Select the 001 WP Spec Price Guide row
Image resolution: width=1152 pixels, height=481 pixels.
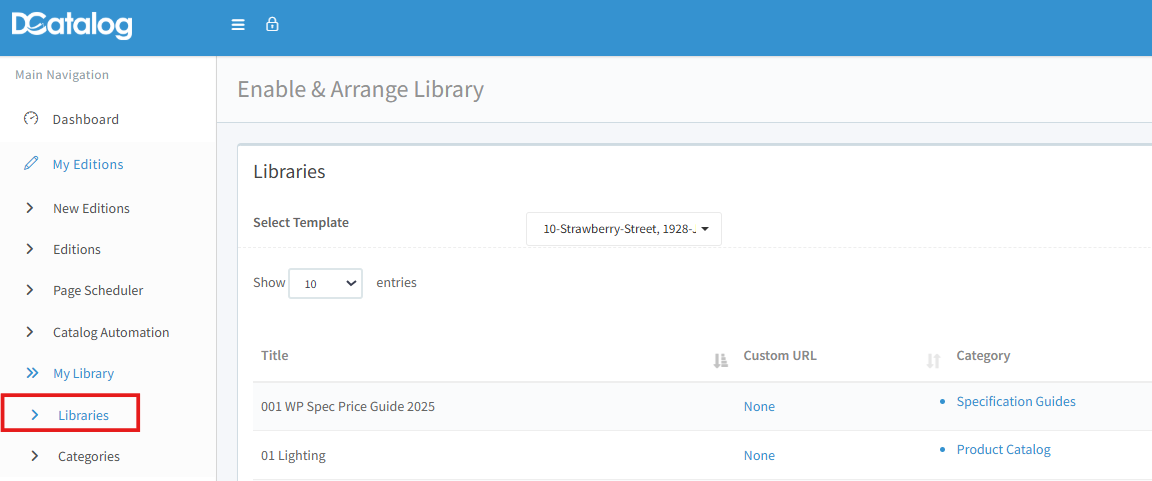[x=348, y=406]
